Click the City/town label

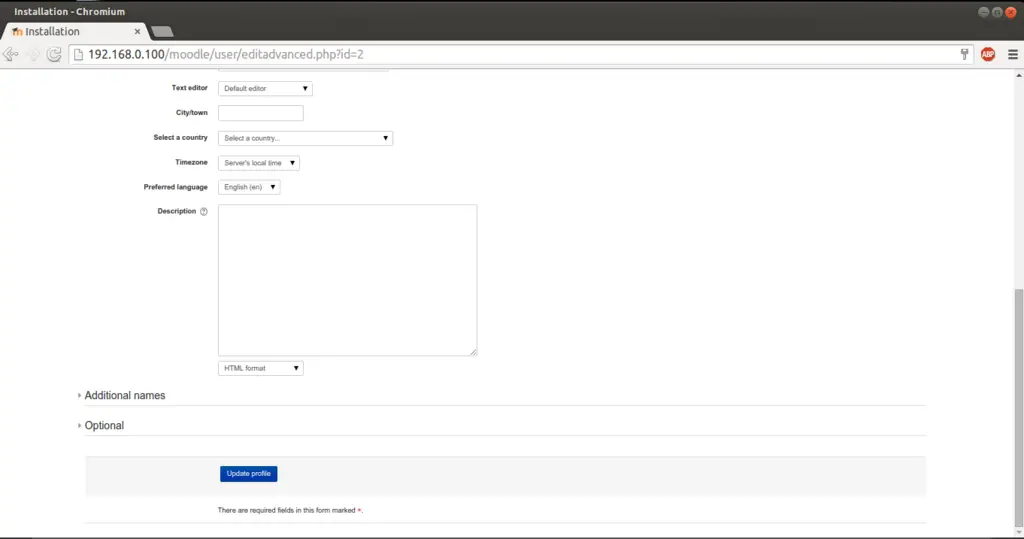191,112
